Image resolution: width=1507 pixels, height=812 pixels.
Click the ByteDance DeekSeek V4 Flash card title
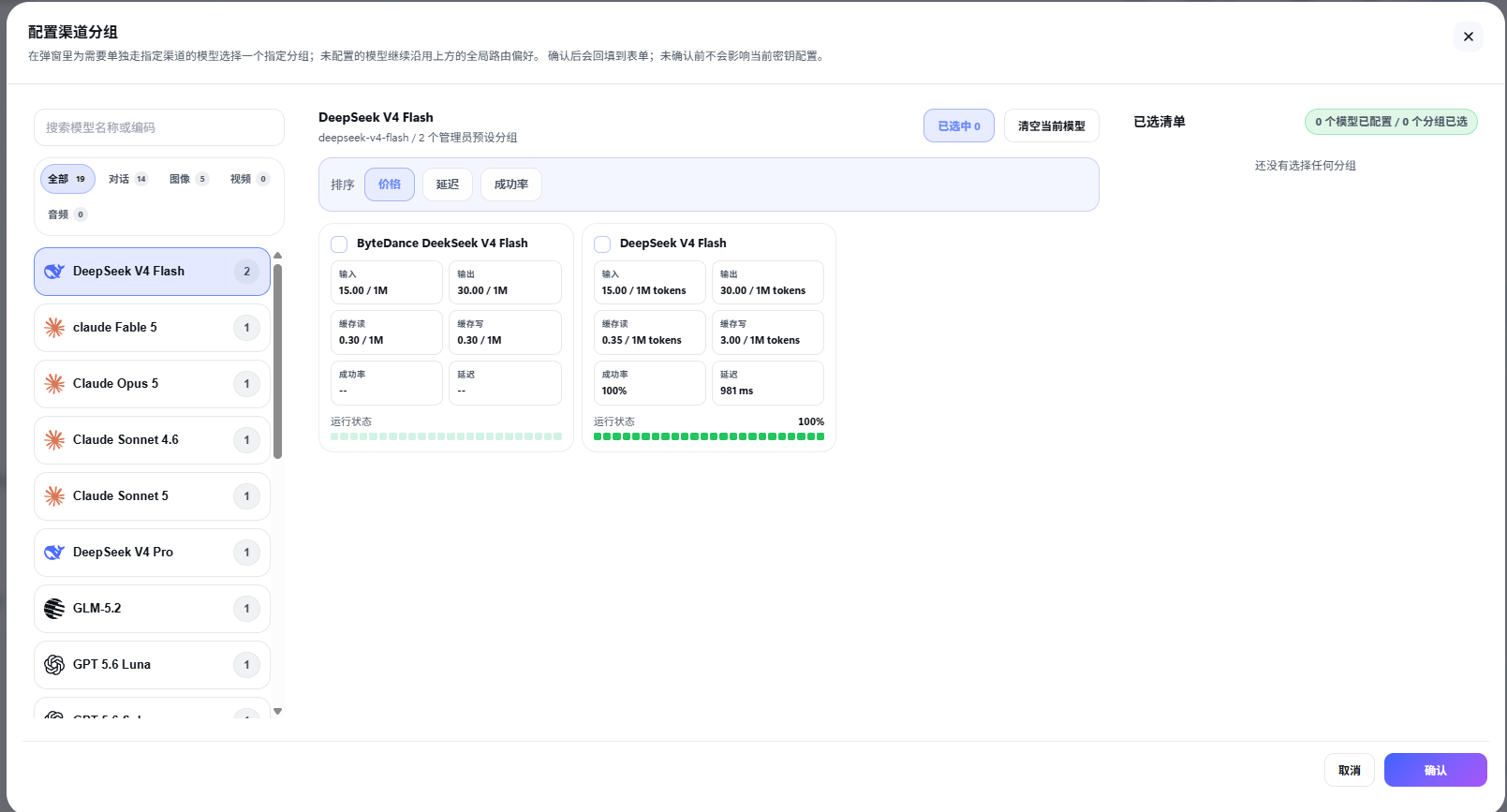[x=442, y=244]
